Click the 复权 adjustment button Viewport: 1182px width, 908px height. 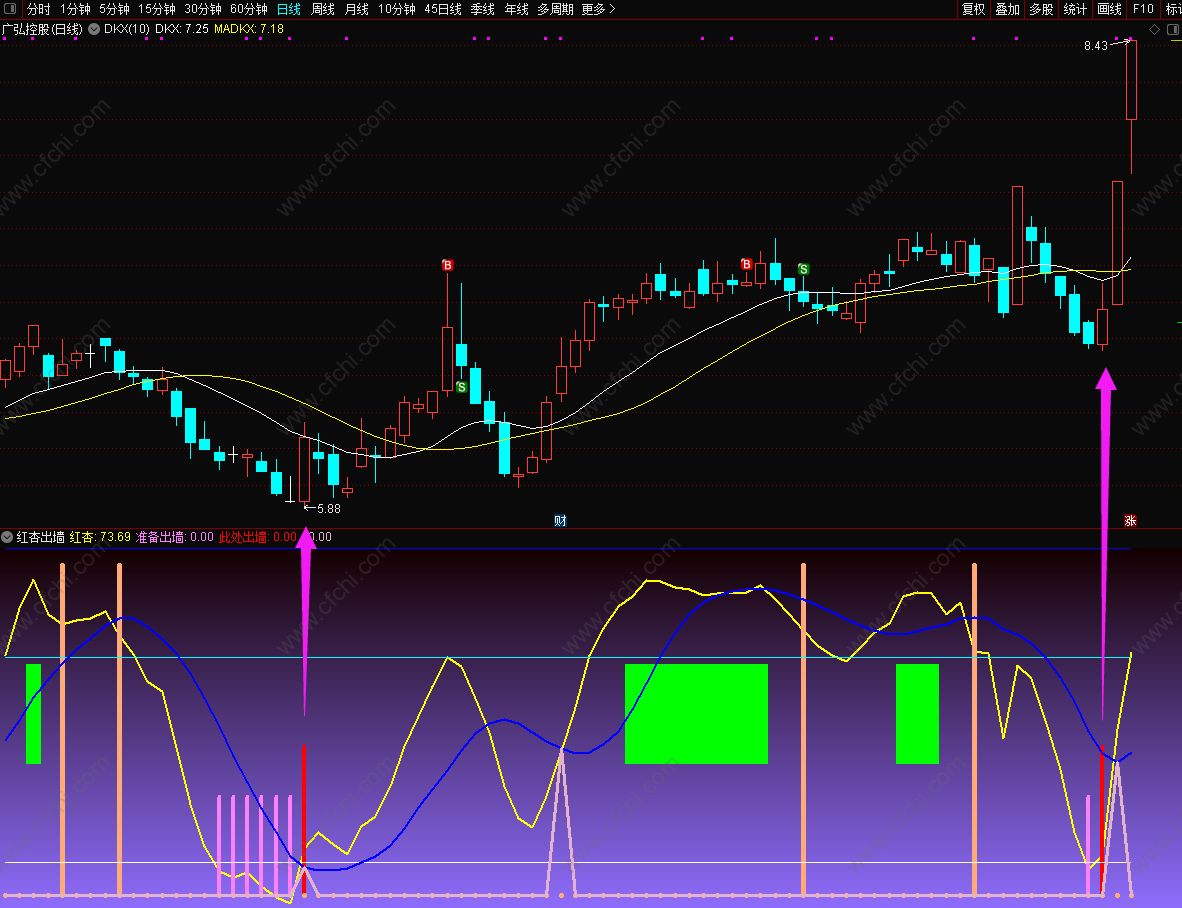tap(973, 9)
